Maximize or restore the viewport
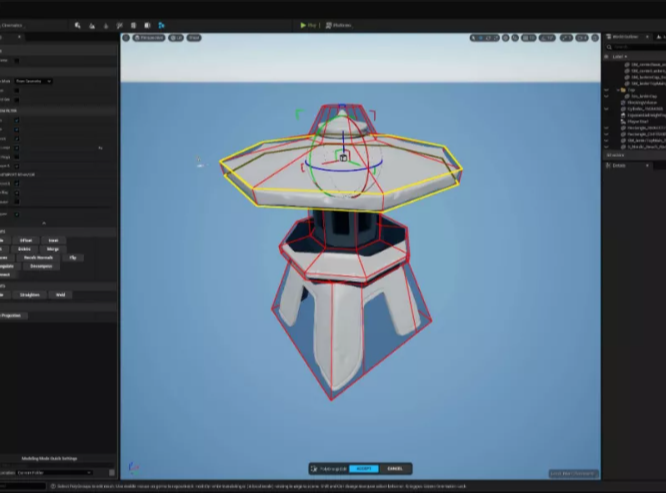666x493 pixels. pyautogui.click(x=595, y=38)
